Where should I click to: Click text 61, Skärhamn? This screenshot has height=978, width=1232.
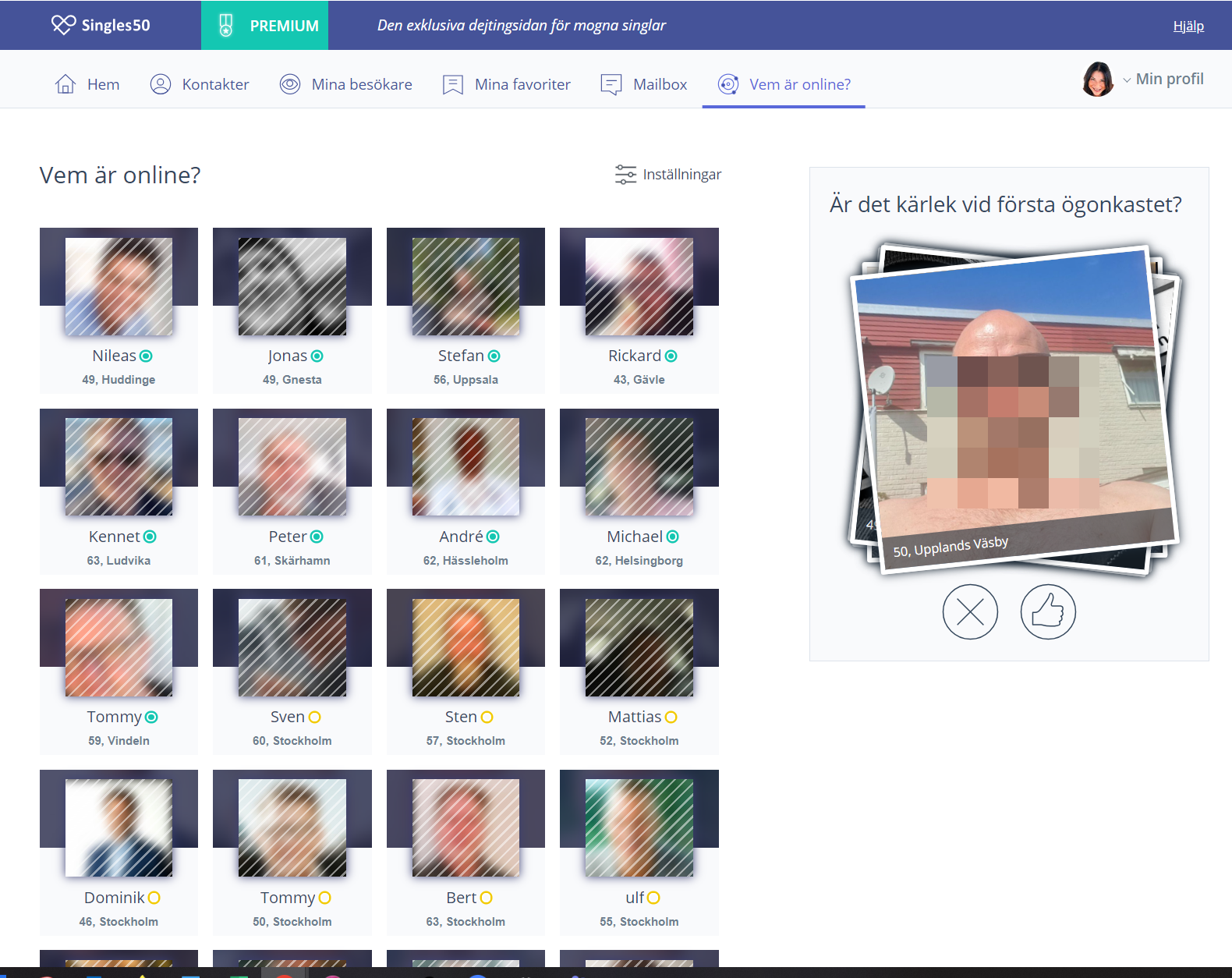pyautogui.click(x=292, y=561)
